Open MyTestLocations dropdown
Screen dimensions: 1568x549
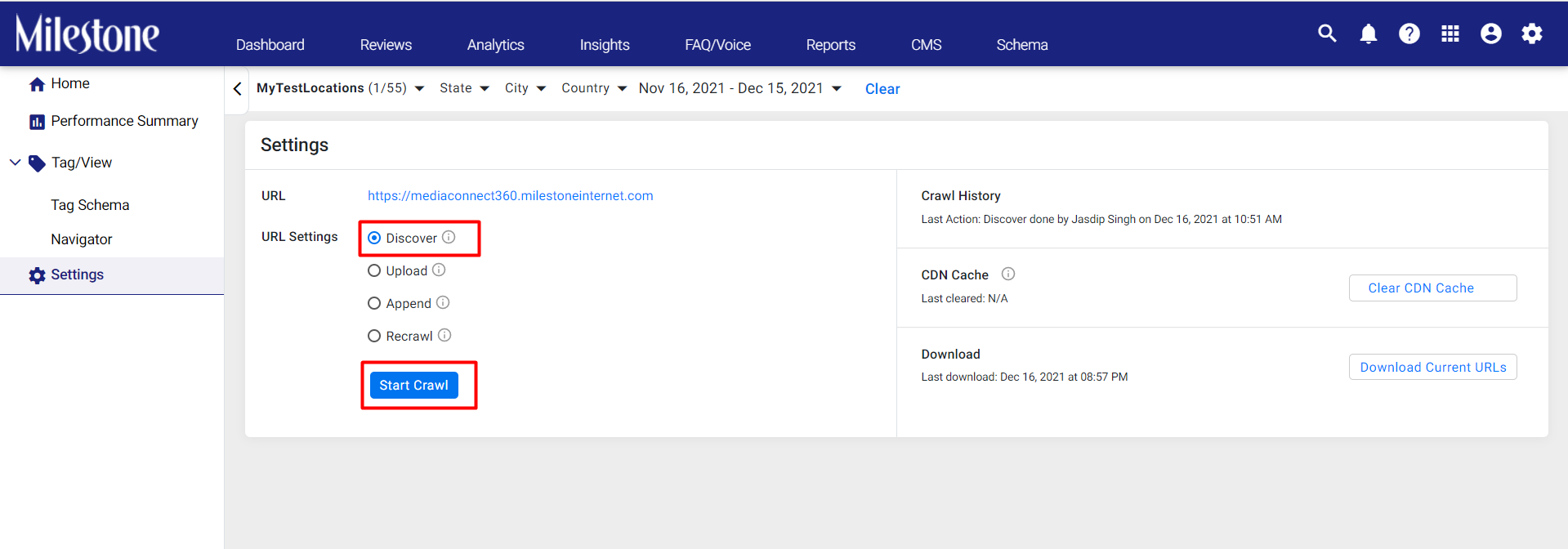(x=340, y=88)
